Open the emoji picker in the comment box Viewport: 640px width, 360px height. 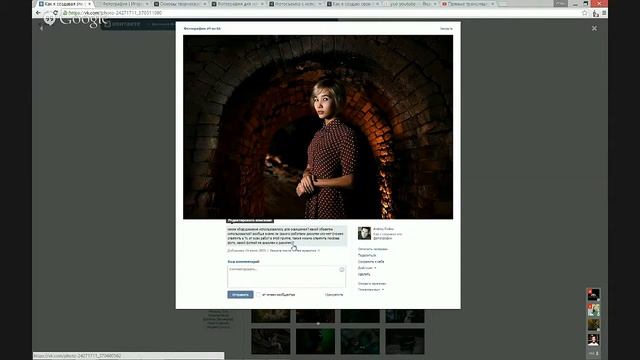(342, 269)
